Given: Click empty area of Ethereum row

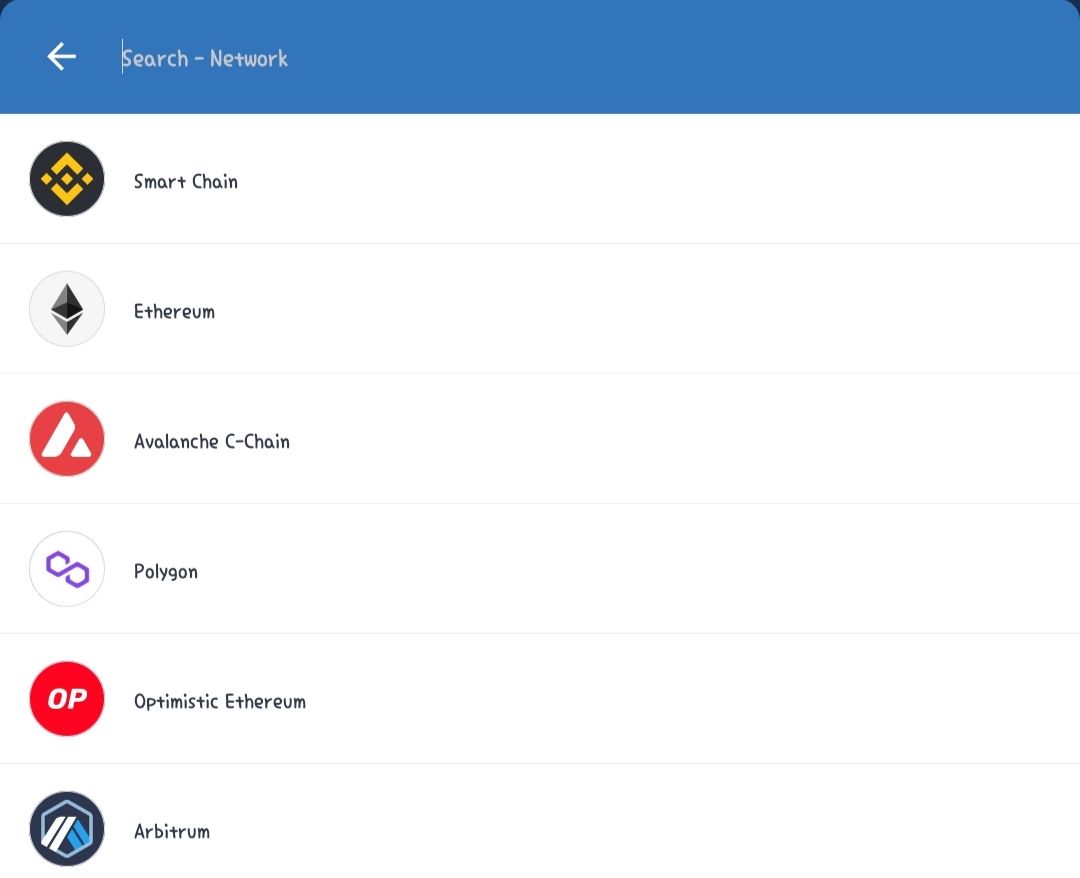Looking at the screenshot, I should (654, 309).
